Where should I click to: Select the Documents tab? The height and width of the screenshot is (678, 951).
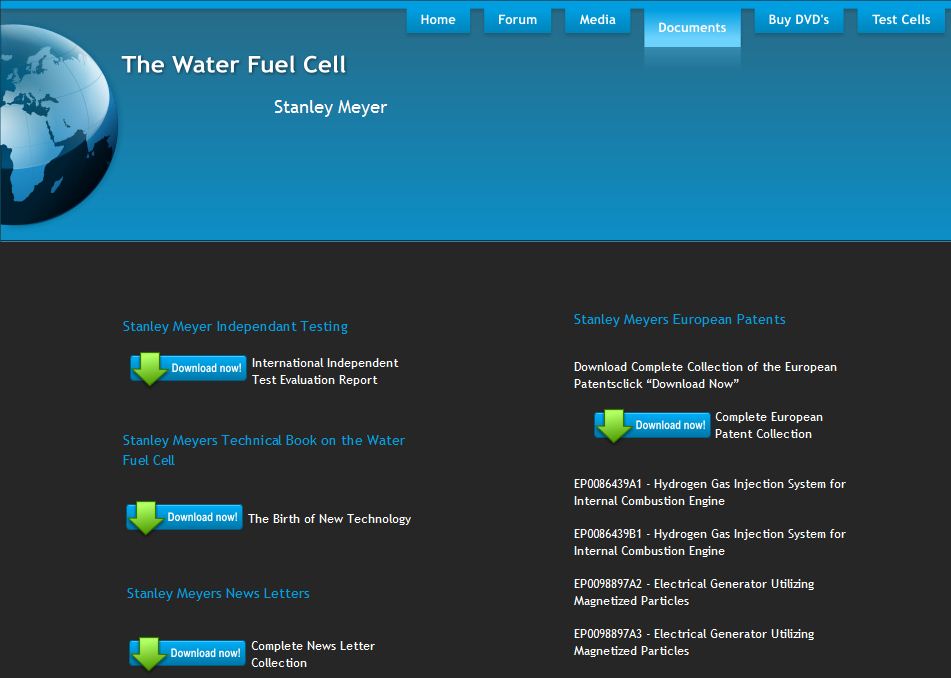coord(692,27)
